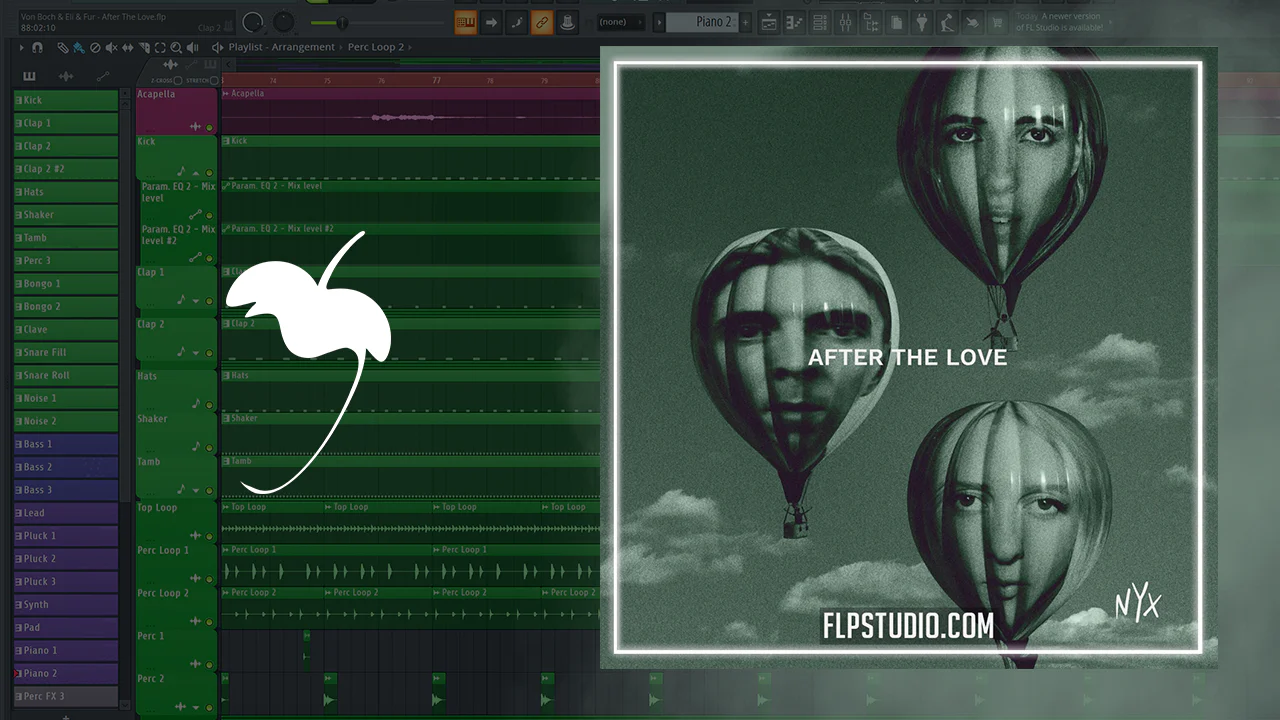Image resolution: width=1280 pixels, height=720 pixels.
Task: Click bar 77 on the timeline ruler
Action: [x=436, y=80]
